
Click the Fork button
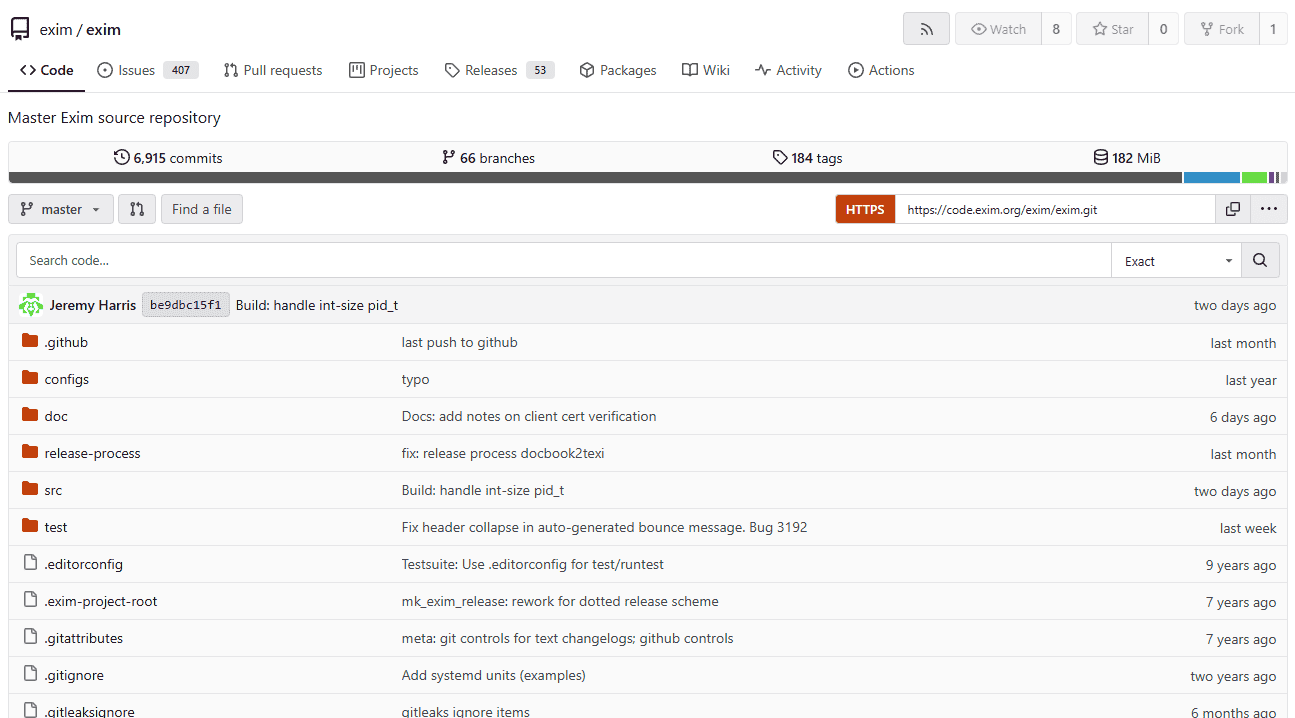tap(1221, 29)
